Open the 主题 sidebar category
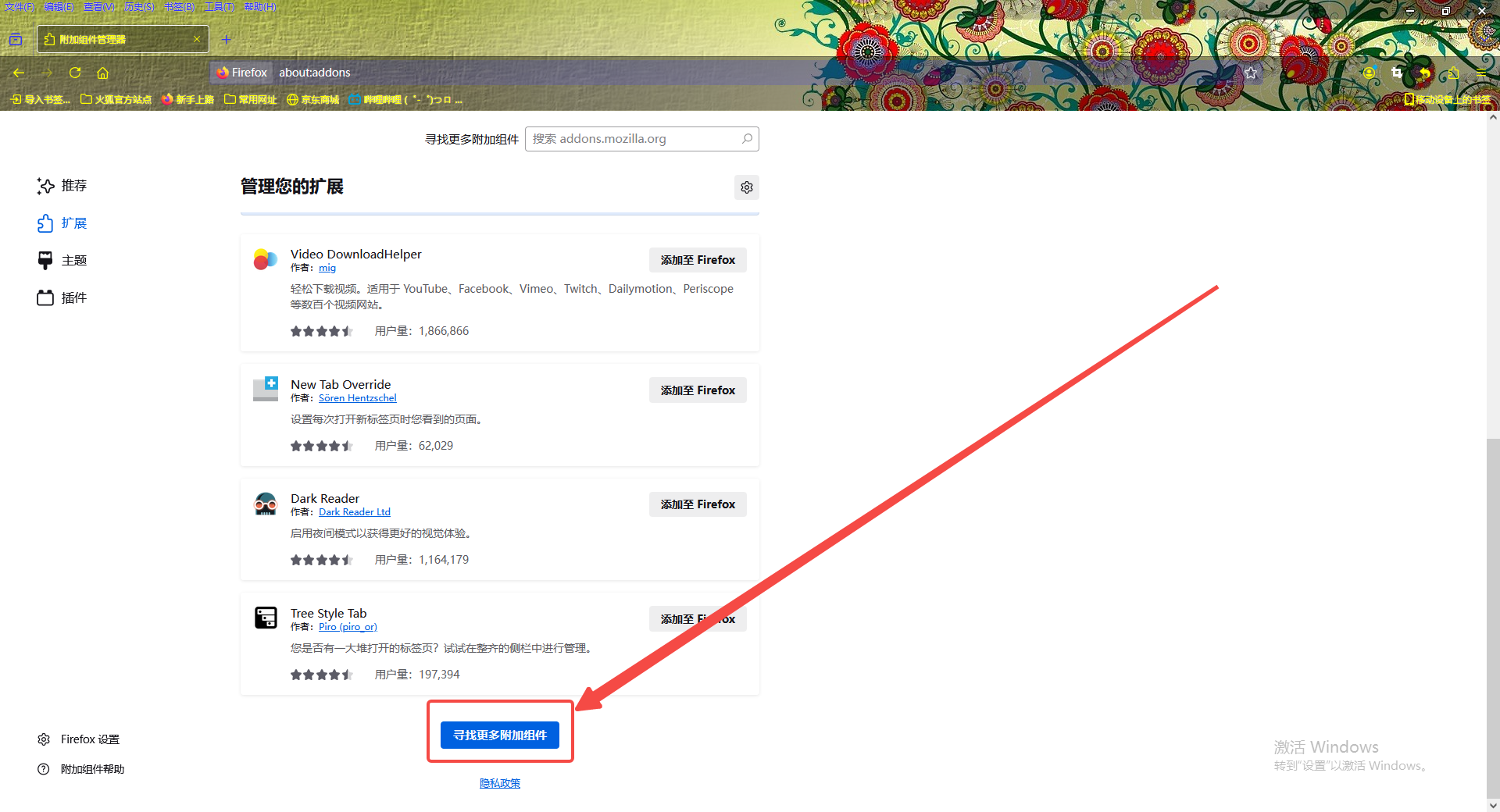The height and width of the screenshot is (812, 1500). 62,261
